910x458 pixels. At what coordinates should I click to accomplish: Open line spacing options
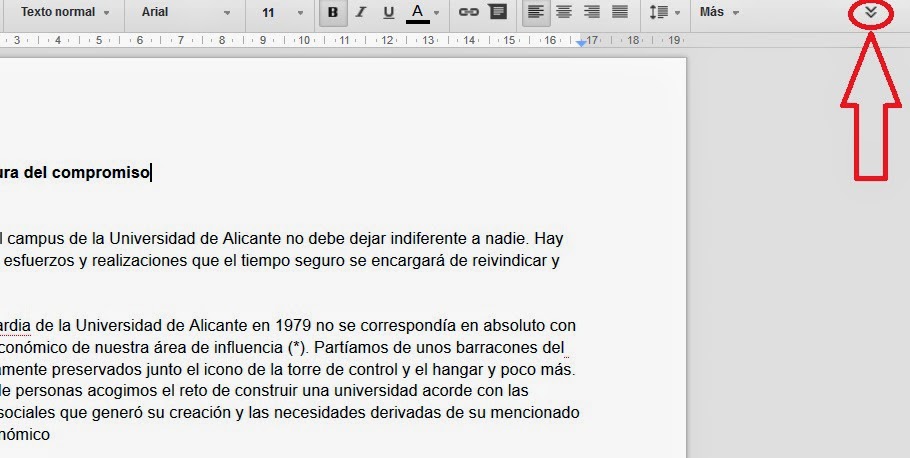click(665, 12)
